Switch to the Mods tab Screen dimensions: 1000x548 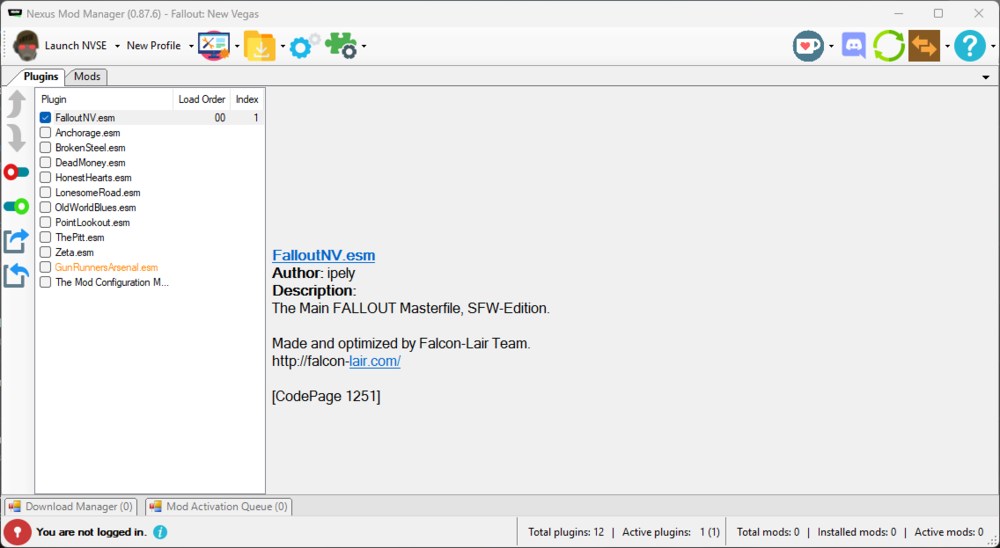pyautogui.click(x=87, y=77)
